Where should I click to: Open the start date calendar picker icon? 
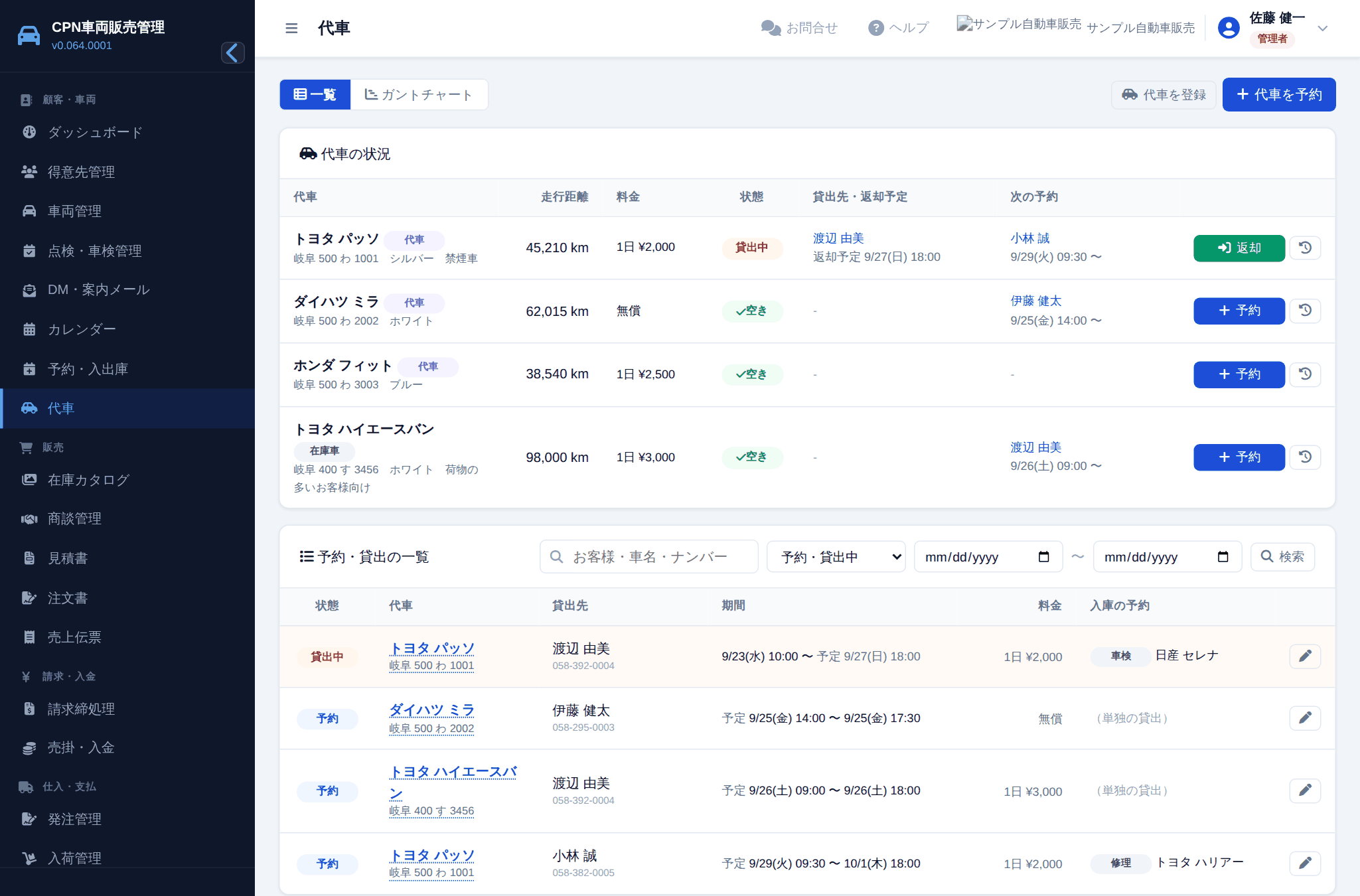(x=1043, y=557)
